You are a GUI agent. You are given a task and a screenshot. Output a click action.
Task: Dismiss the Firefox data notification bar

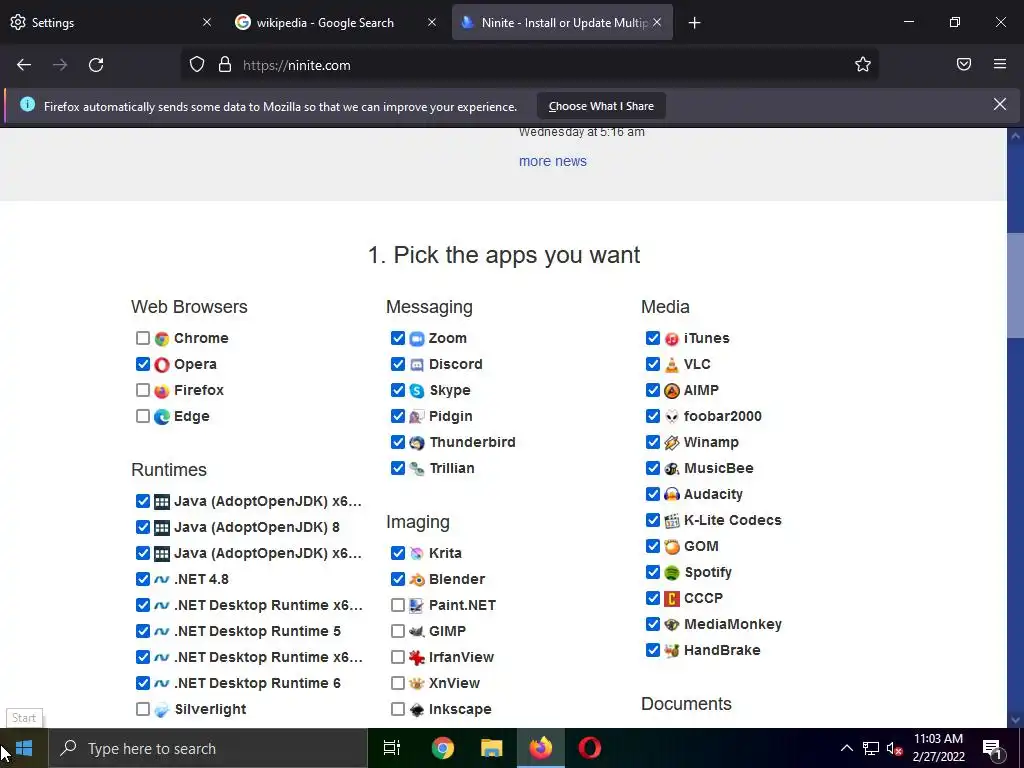1000,104
